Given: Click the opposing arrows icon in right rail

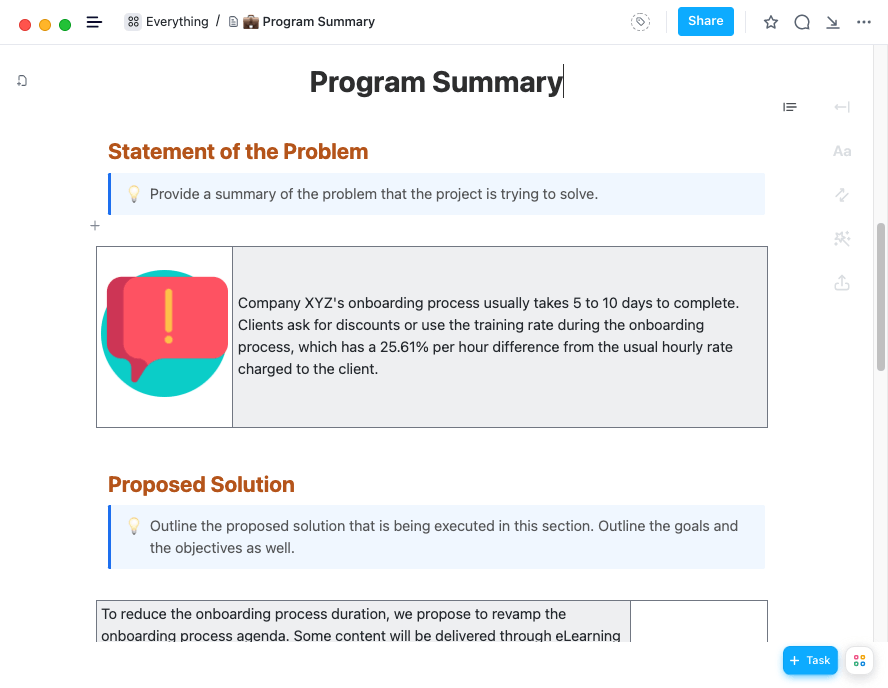Looking at the screenshot, I should click(842, 195).
